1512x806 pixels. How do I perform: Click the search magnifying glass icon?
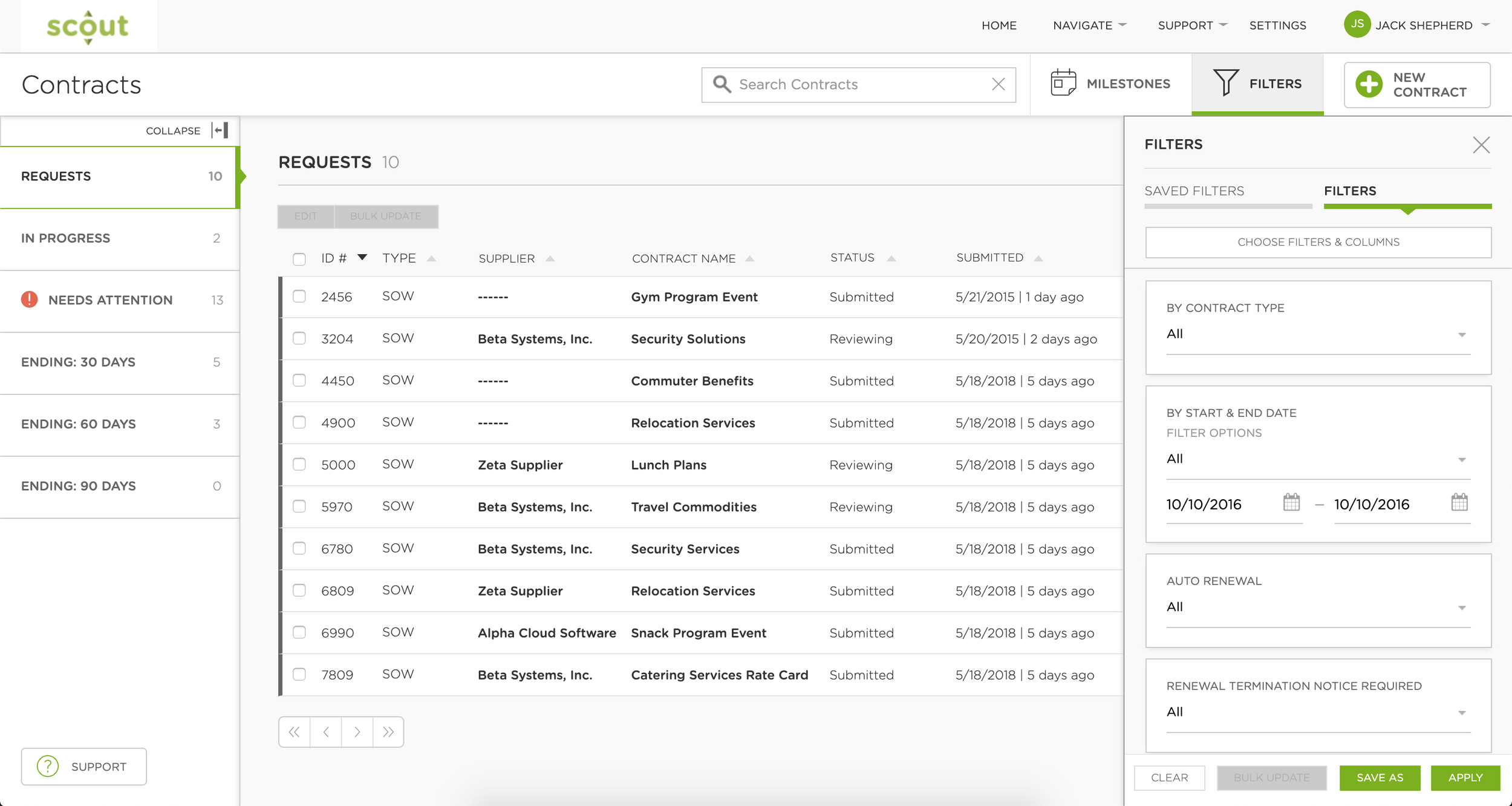pos(722,84)
